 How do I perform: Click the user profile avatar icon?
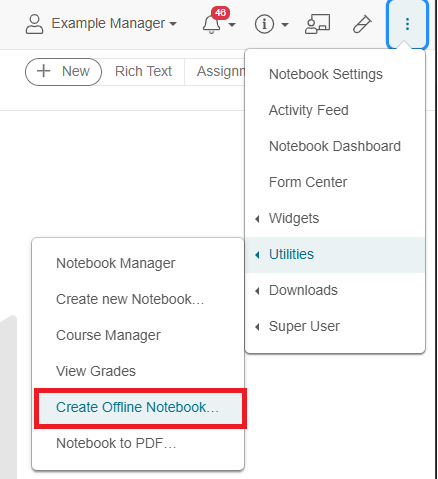34,24
